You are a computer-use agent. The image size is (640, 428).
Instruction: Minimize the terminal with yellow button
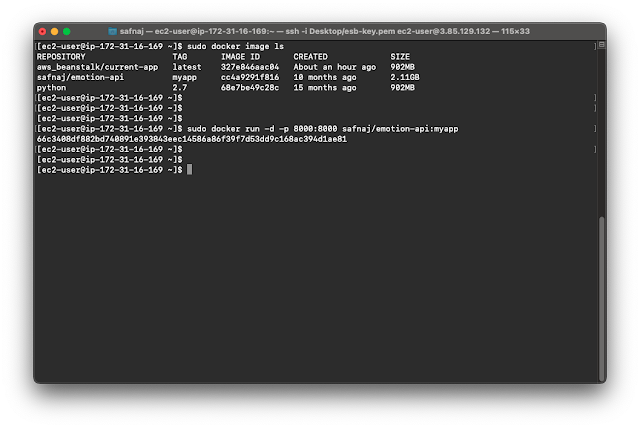pos(55,31)
